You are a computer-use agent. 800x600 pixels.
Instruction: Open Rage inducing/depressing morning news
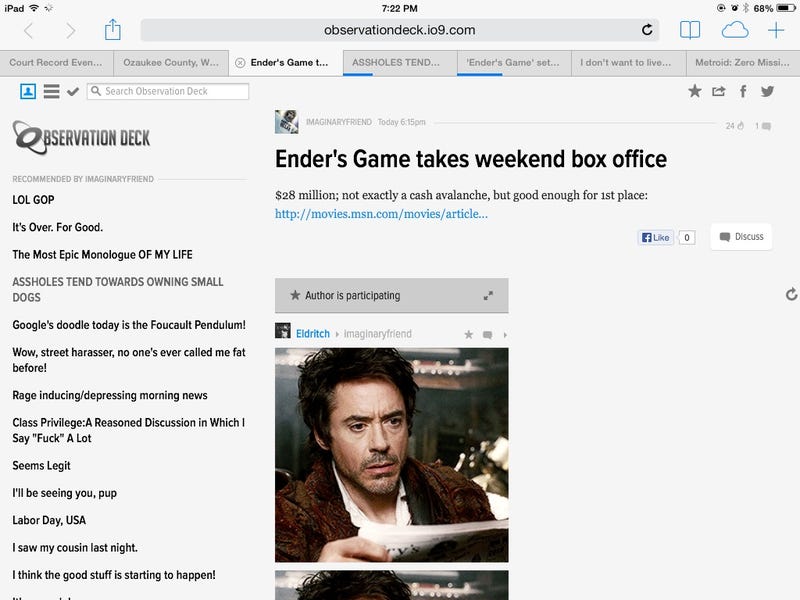pos(110,395)
